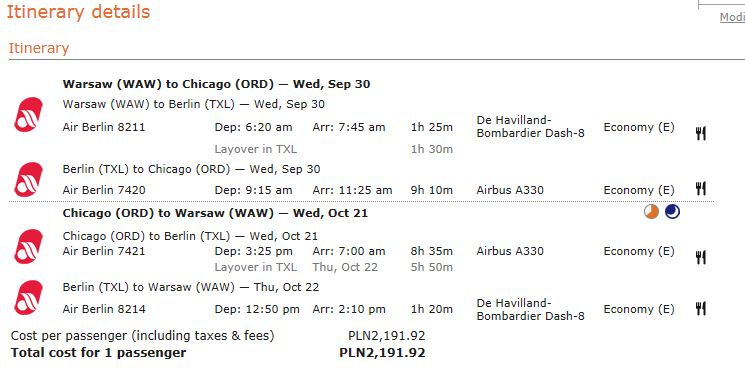Click the total cost PLN2,191.92 amount

[382, 353]
